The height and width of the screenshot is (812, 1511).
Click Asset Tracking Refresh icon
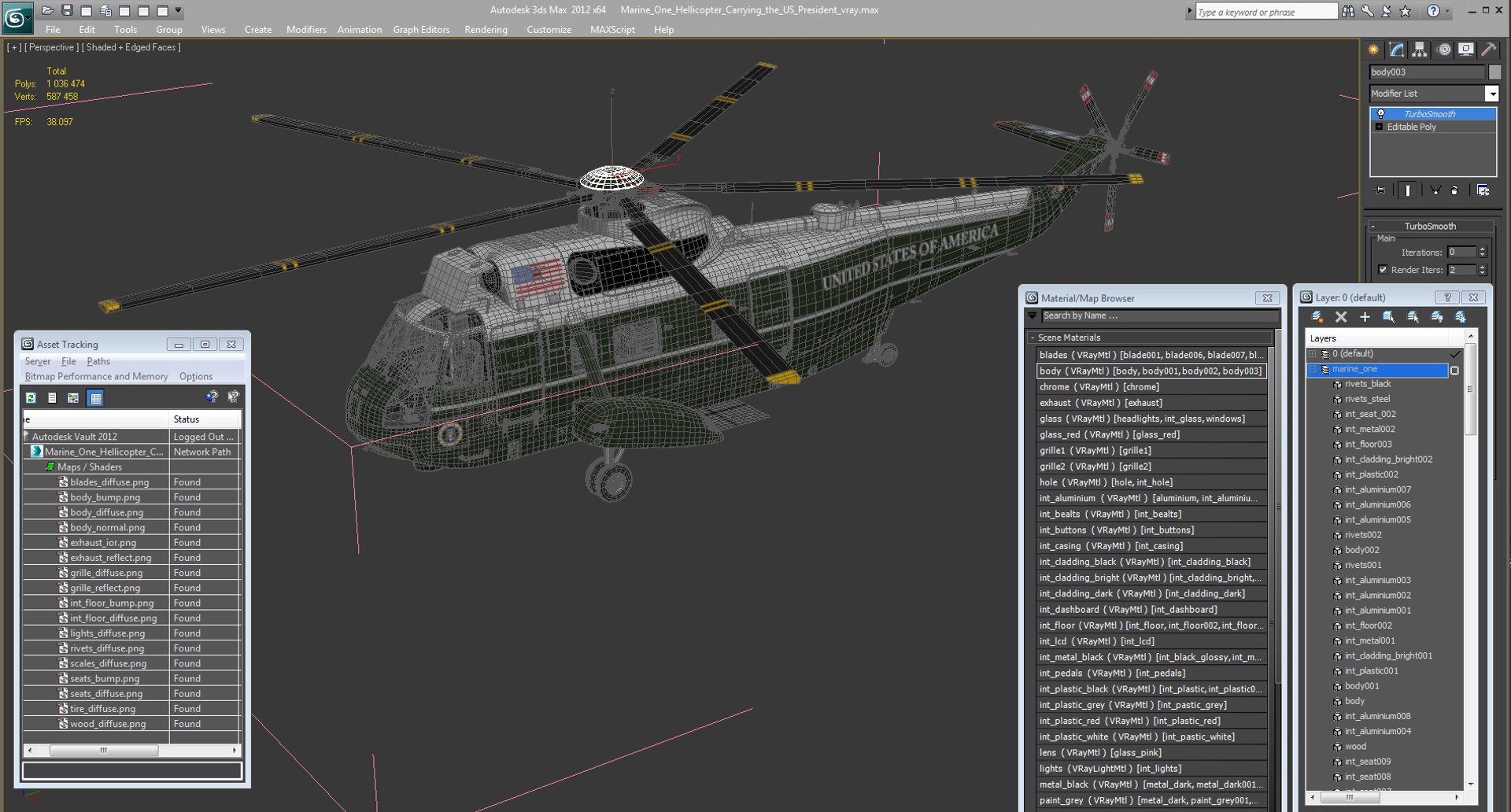click(x=31, y=398)
